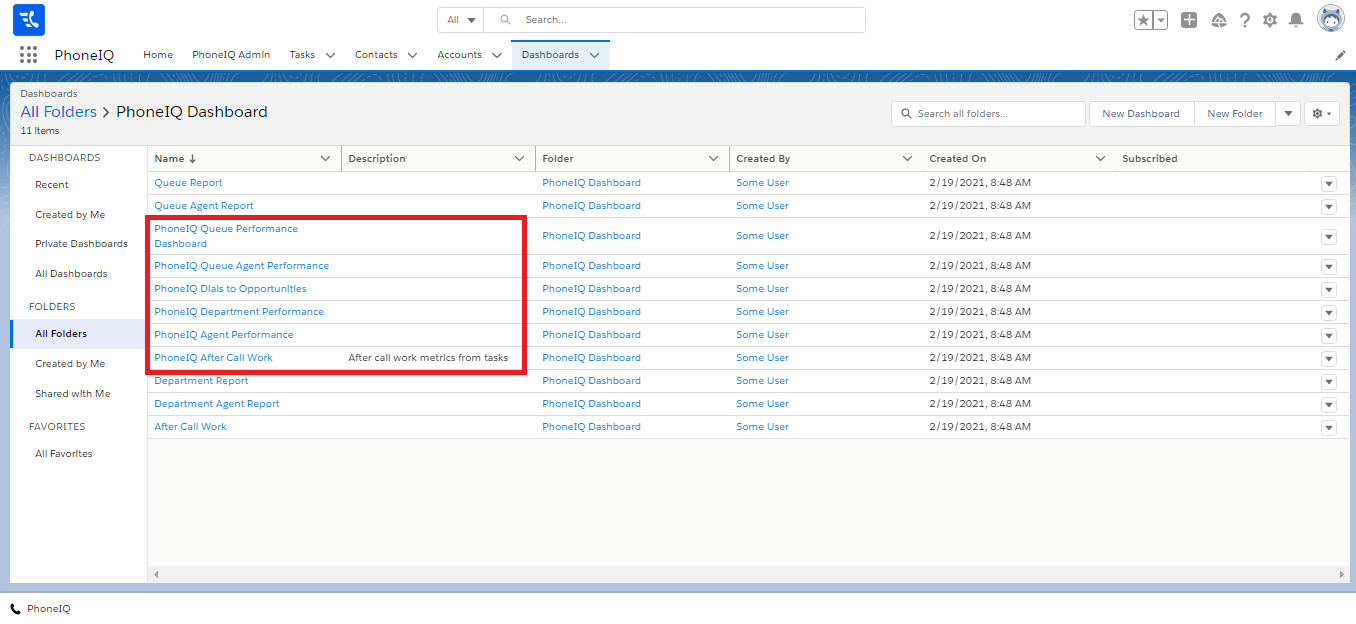1356x624 pixels.
Task: Expand the Tasks tab dropdown chevron
Action: click(x=330, y=55)
